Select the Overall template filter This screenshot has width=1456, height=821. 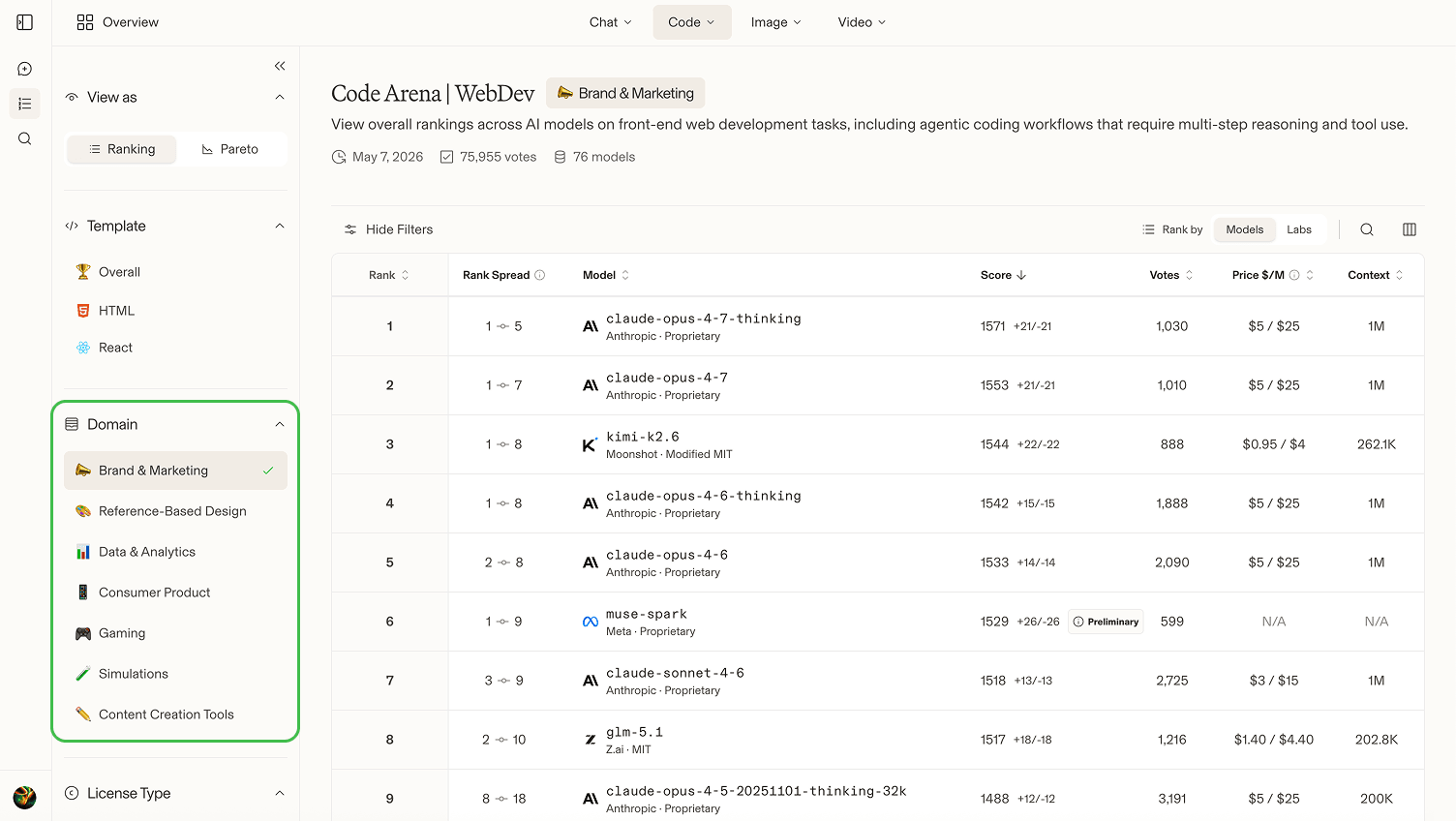click(x=175, y=272)
